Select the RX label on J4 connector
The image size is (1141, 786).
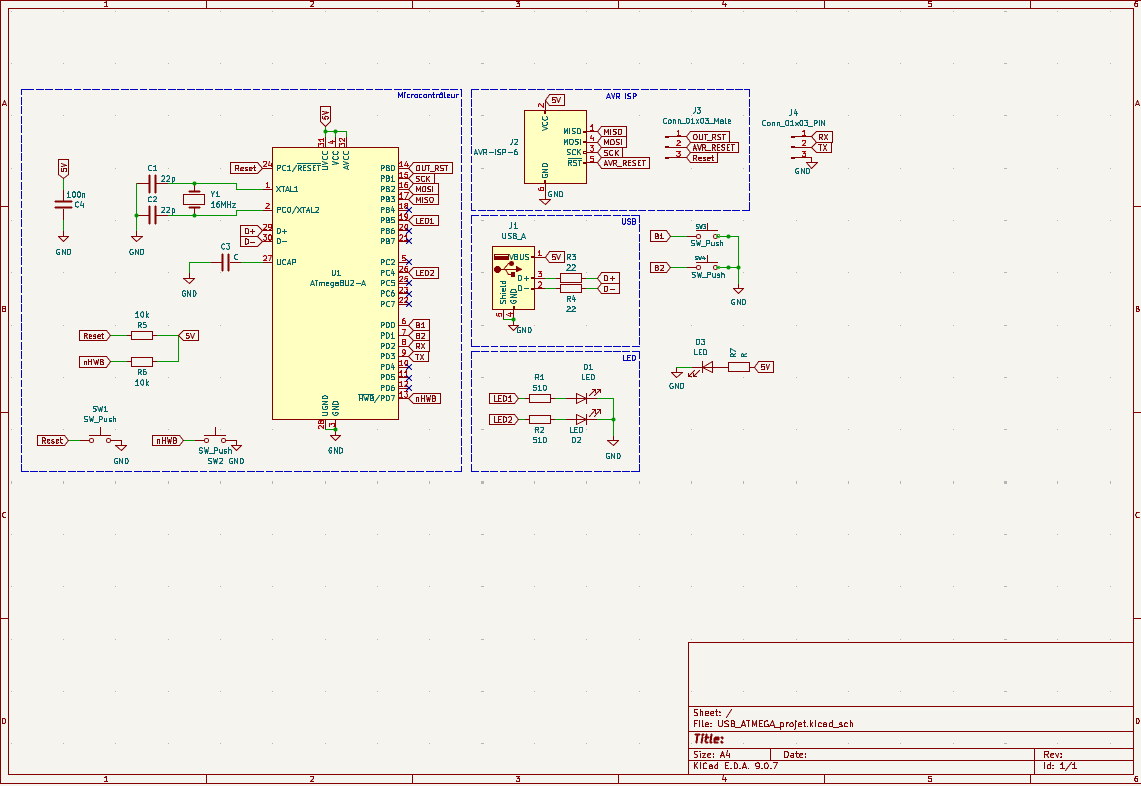click(823, 137)
